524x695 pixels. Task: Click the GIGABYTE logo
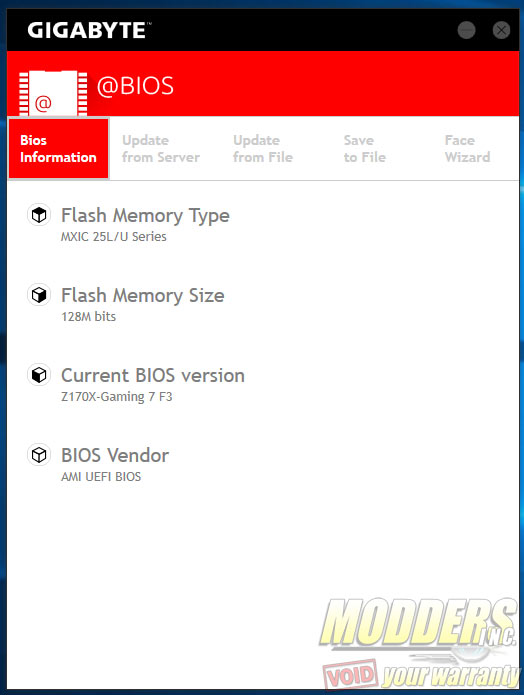[89, 31]
